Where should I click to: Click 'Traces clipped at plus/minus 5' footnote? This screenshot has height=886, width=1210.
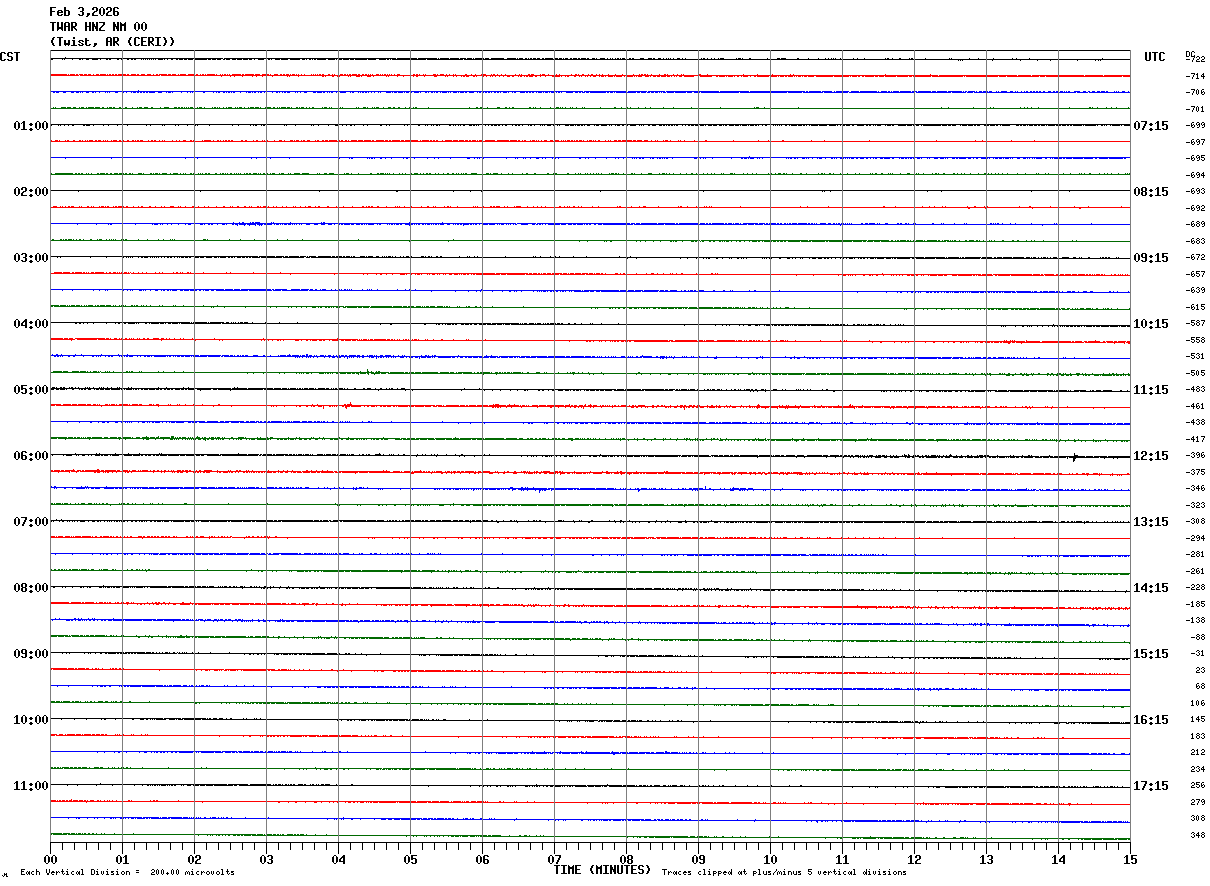pyautogui.click(x=784, y=872)
